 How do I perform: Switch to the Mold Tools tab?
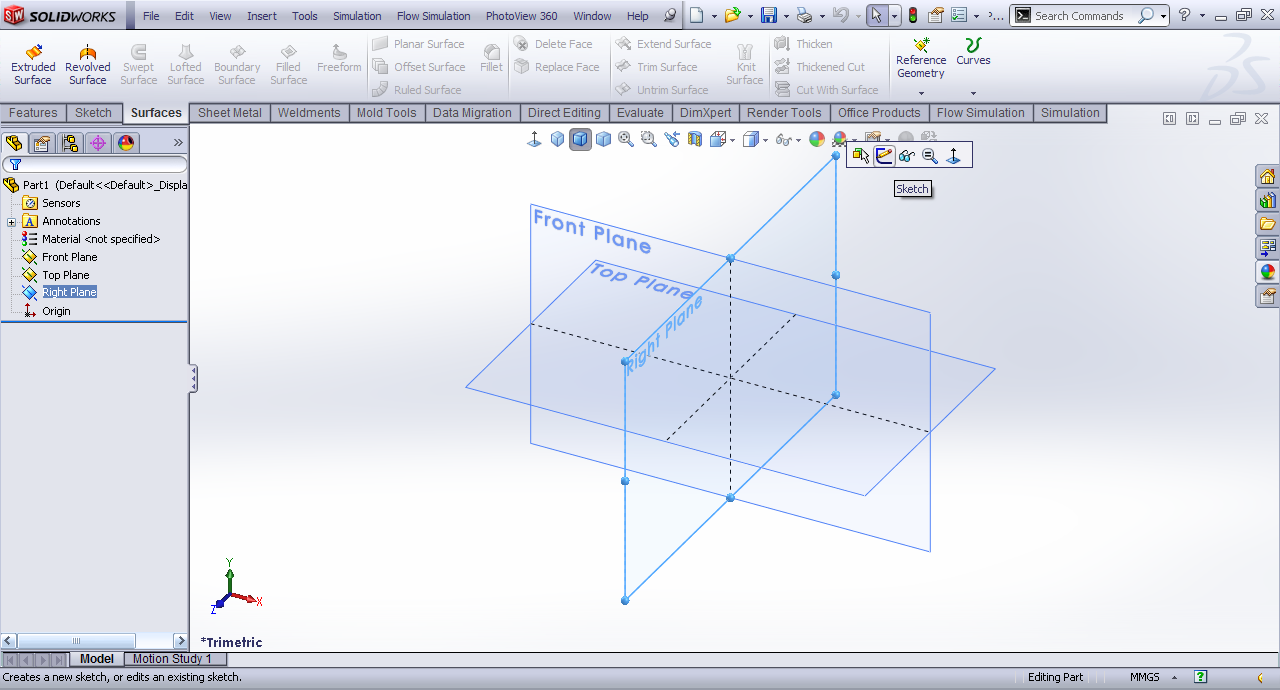[x=386, y=113]
